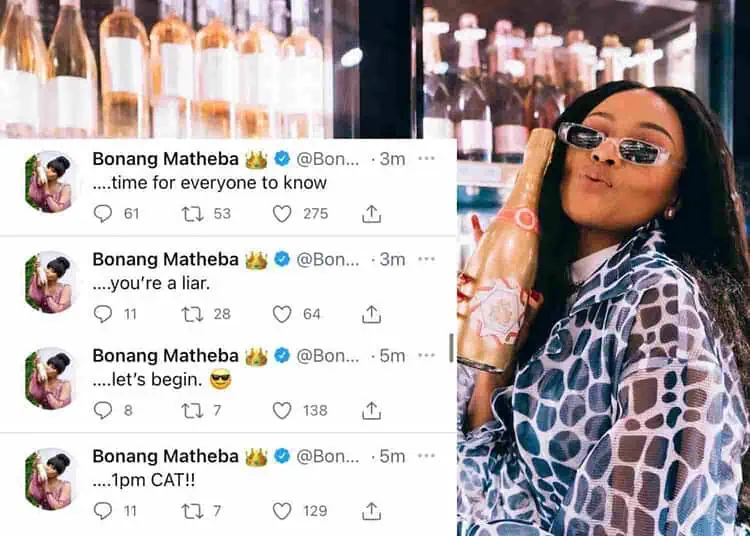The image size is (750, 536).
Task: Share the '1pm CAT!!' tweet
Action: point(372,511)
